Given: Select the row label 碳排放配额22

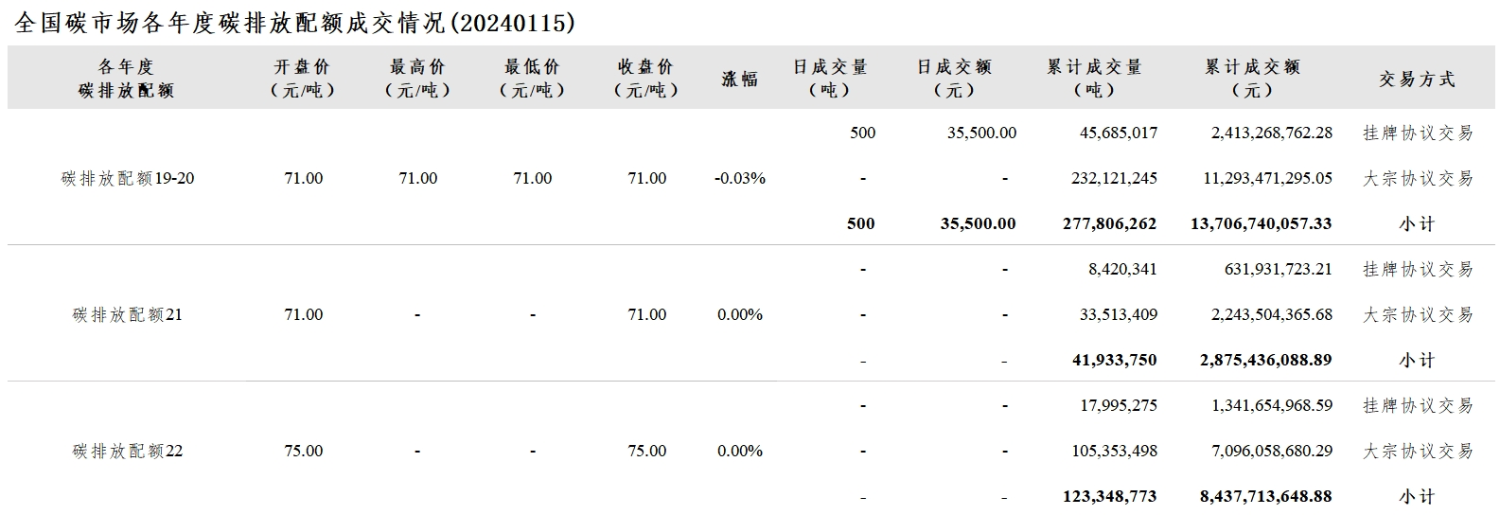Looking at the screenshot, I should (127, 451).
